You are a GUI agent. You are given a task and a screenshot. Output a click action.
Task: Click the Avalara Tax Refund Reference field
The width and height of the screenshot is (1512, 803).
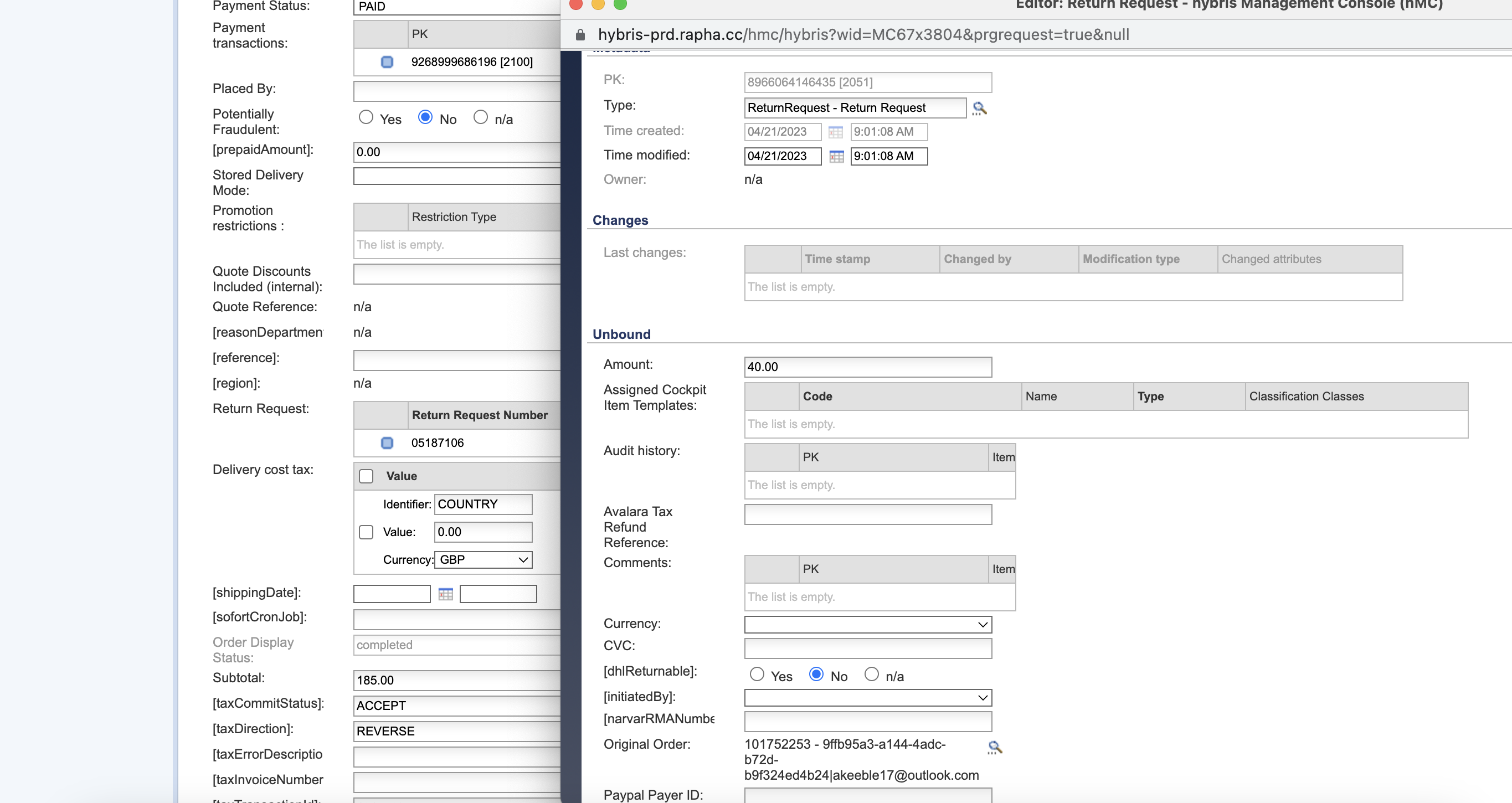tap(867, 514)
